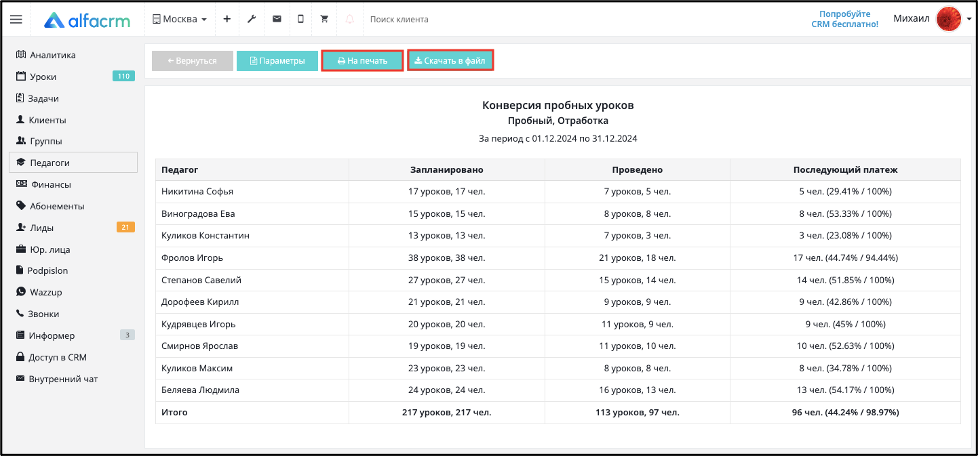
Task: Open the shopping cart icon
Action: (x=324, y=19)
